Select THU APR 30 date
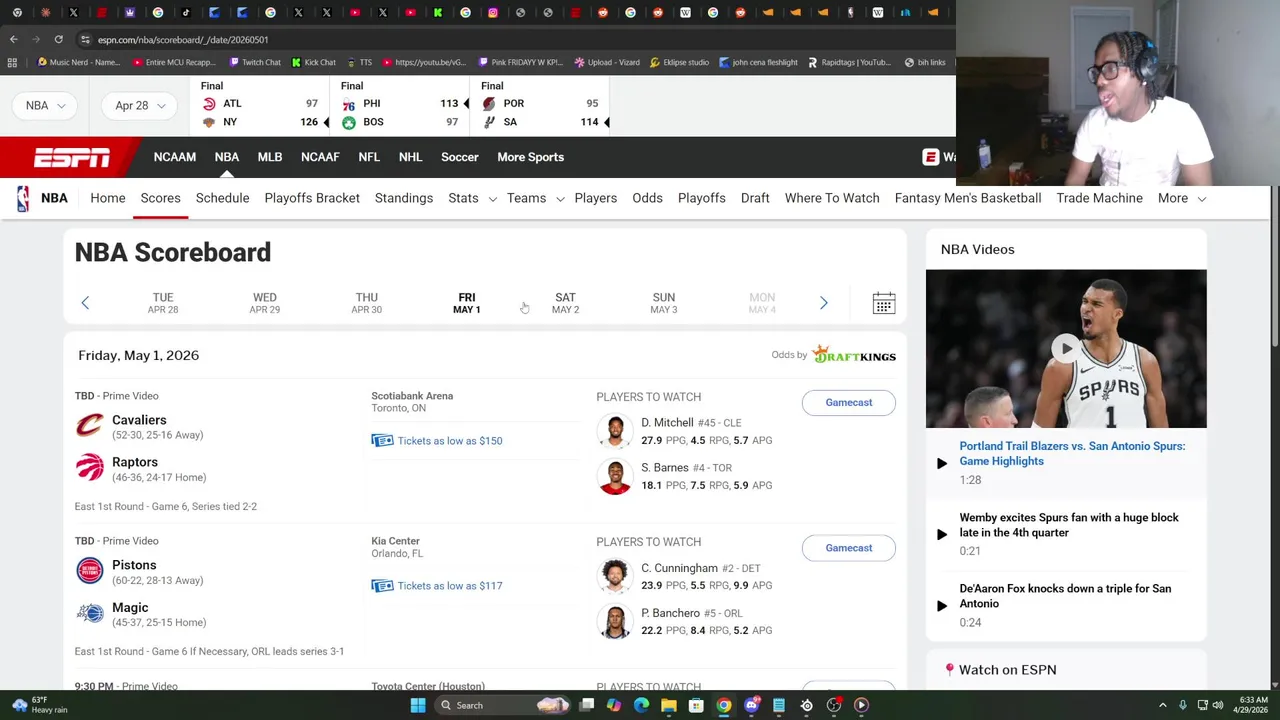Image resolution: width=1280 pixels, height=720 pixels. 366,303
